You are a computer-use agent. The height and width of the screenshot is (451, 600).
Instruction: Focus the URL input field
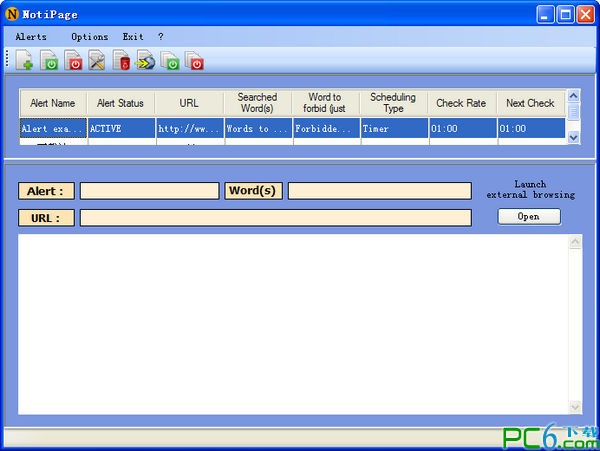(x=276, y=218)
